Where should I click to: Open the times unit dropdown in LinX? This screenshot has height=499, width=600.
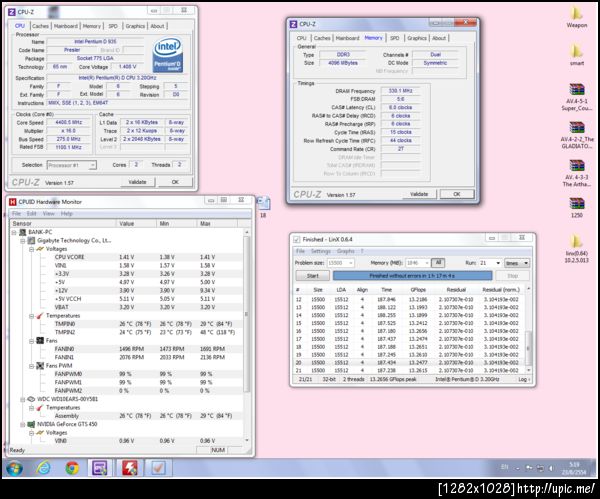coord(517,263)
